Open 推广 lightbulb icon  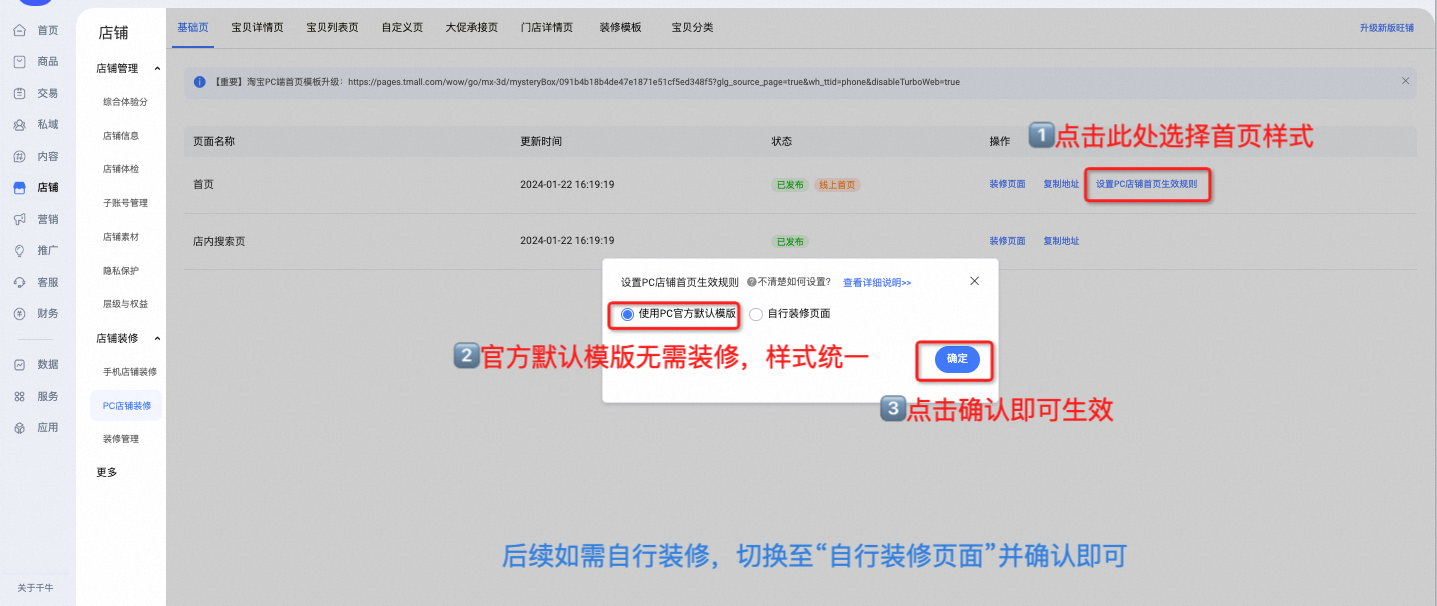(x=20, y=250)
